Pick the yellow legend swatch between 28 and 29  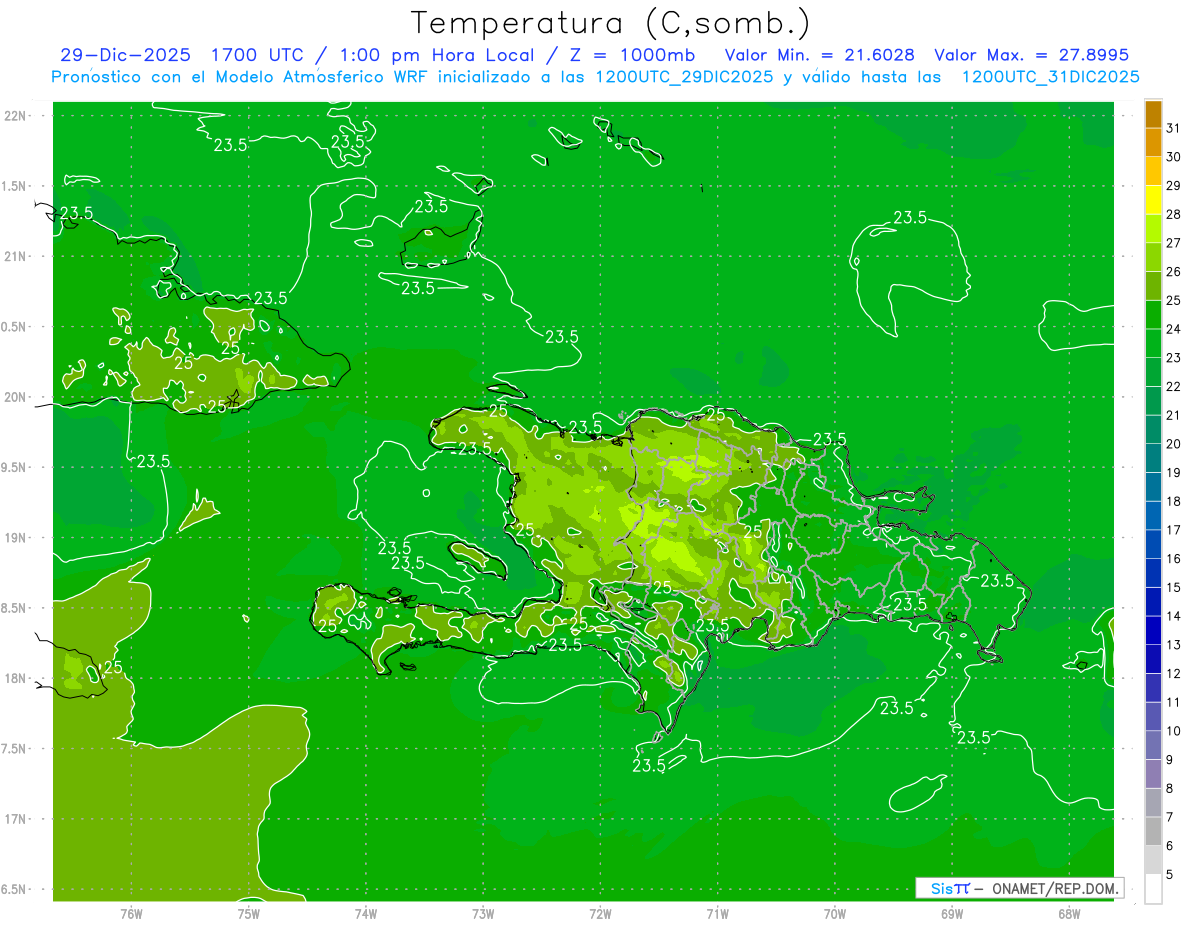[x=1153, y=200]
